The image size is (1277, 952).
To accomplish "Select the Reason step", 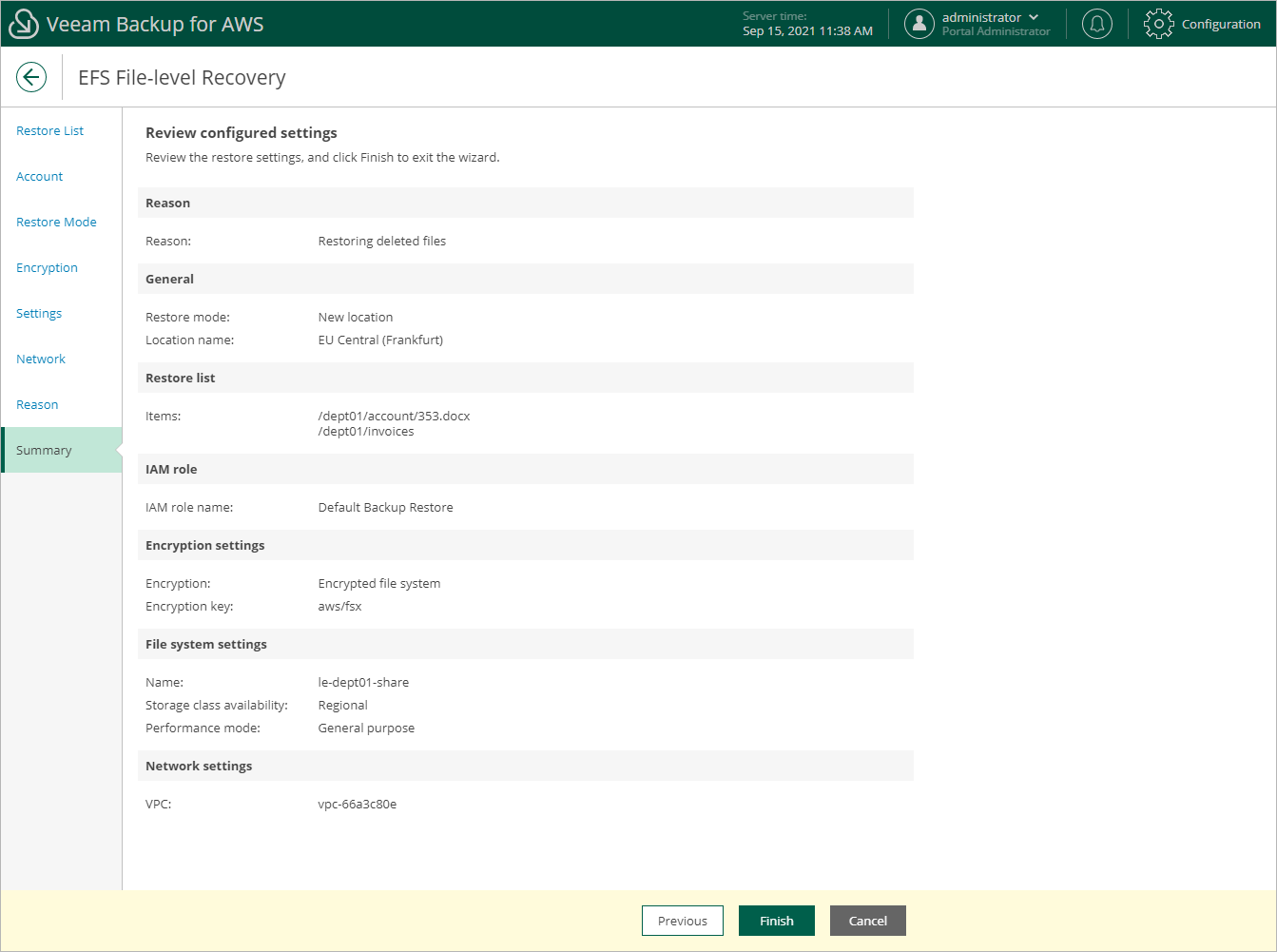I will 37,404.
